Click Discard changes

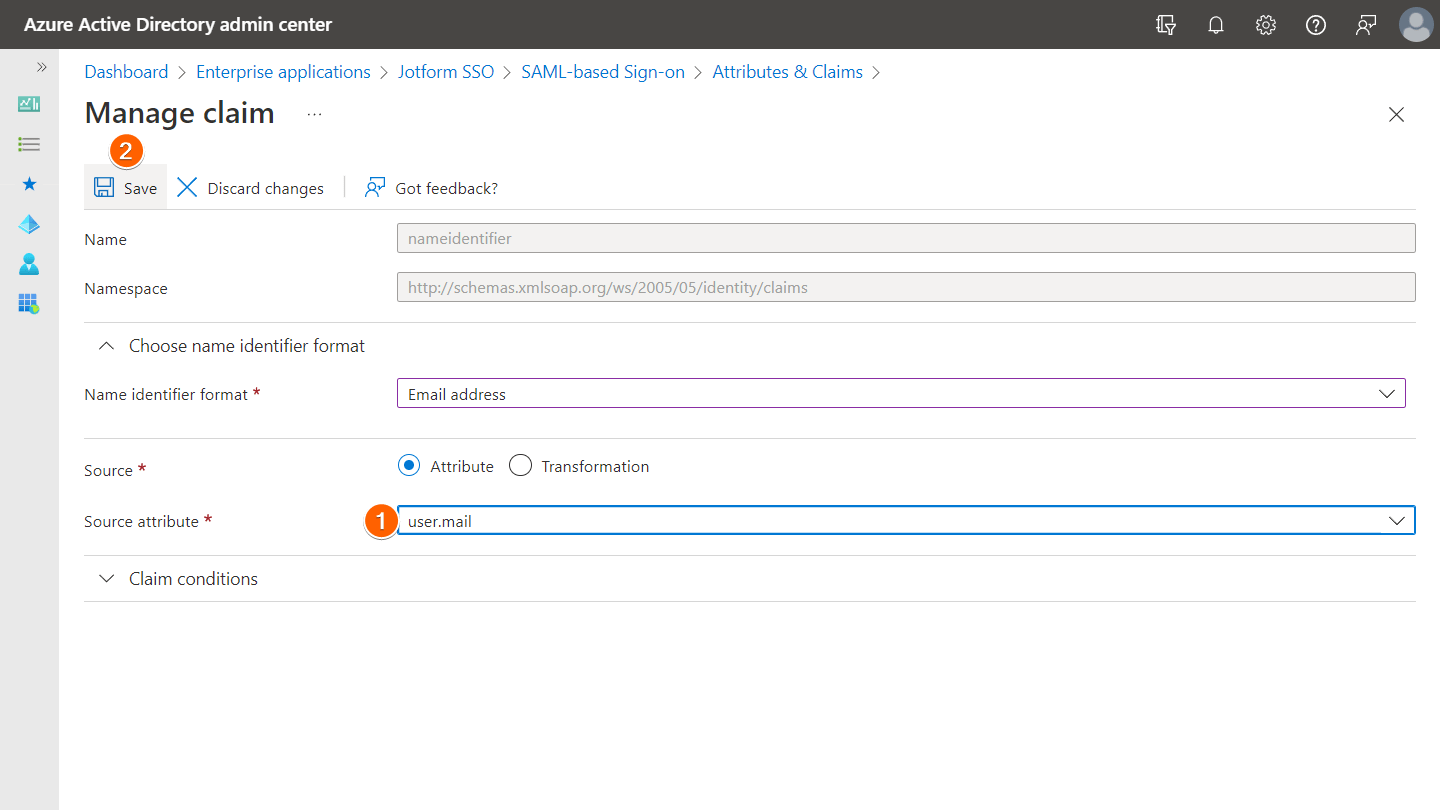click(x=251, y=188)
